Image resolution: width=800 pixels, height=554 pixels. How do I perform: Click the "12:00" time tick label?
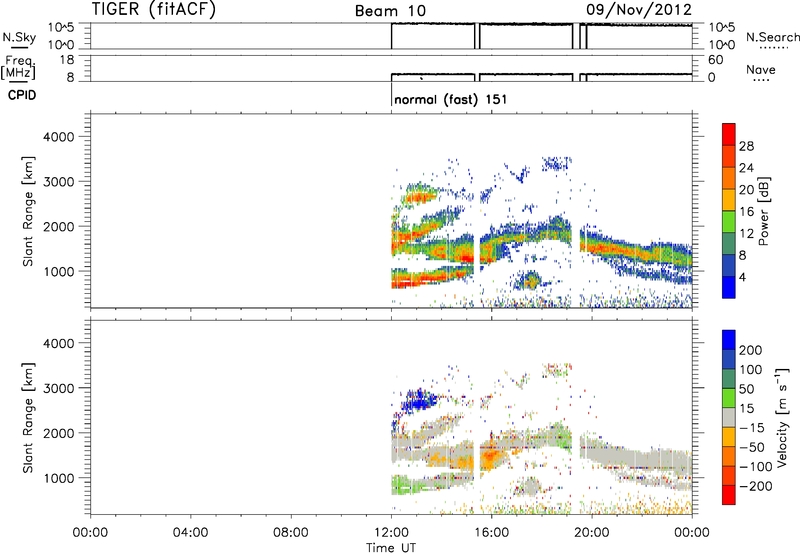click(x=391, y=533)
